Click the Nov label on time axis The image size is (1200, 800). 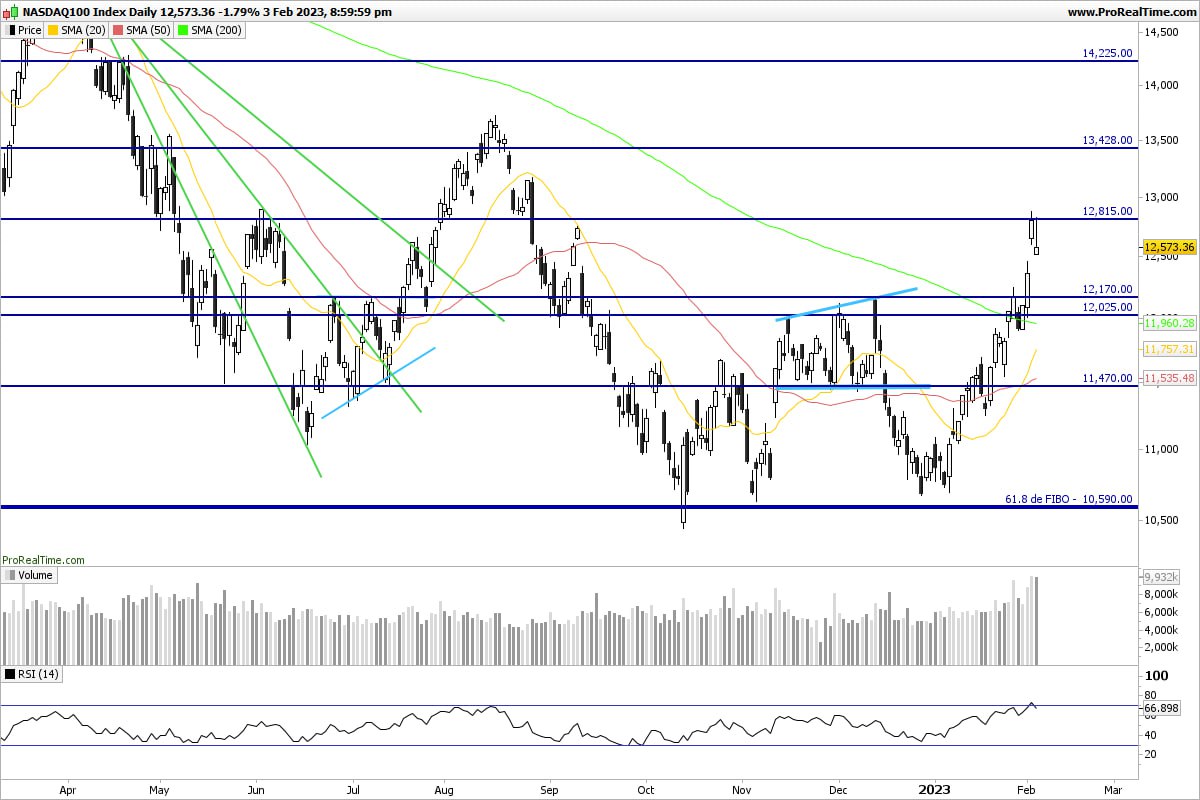[741, 788]
